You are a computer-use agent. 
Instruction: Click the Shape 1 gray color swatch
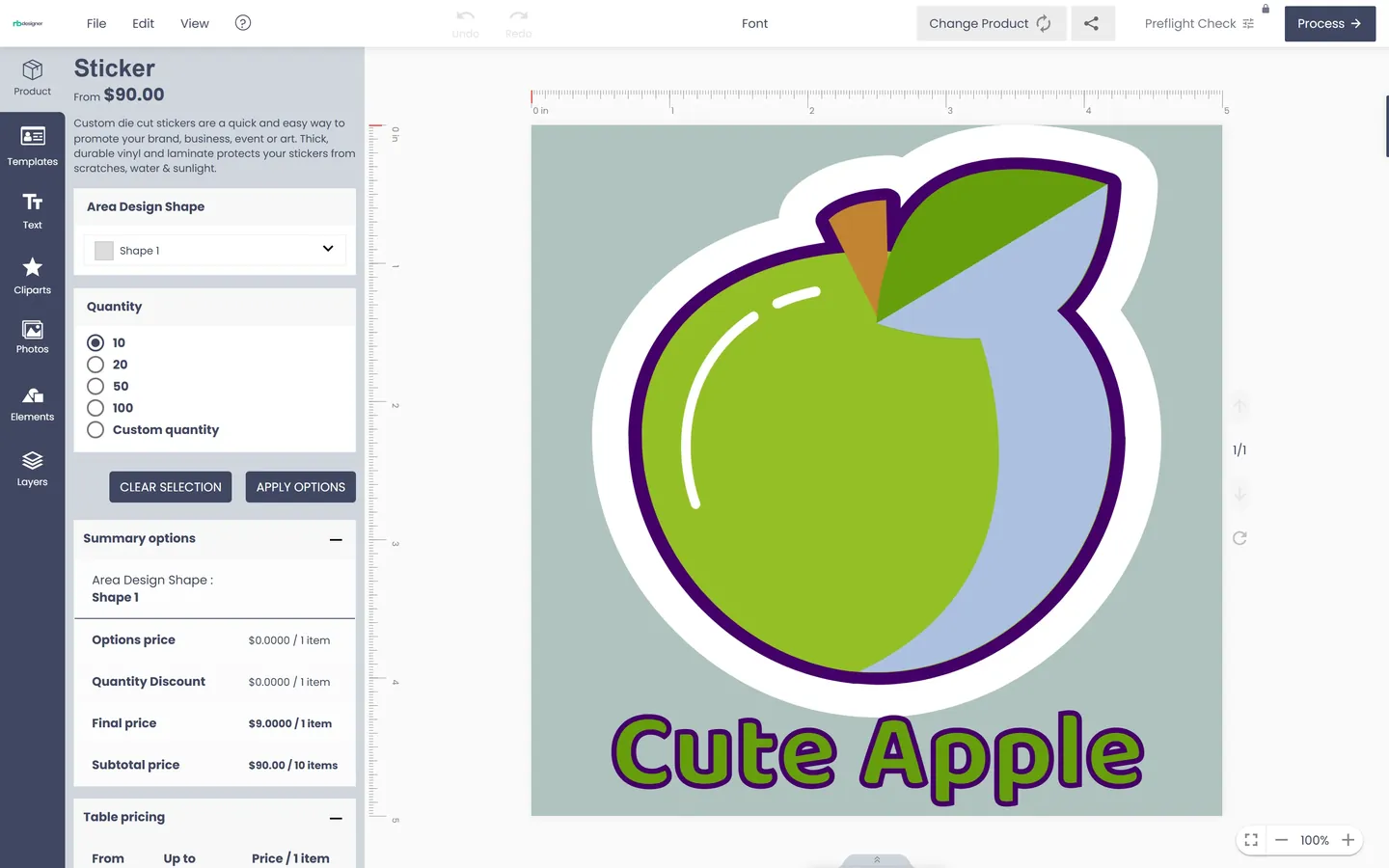click(x=104, y=251)
